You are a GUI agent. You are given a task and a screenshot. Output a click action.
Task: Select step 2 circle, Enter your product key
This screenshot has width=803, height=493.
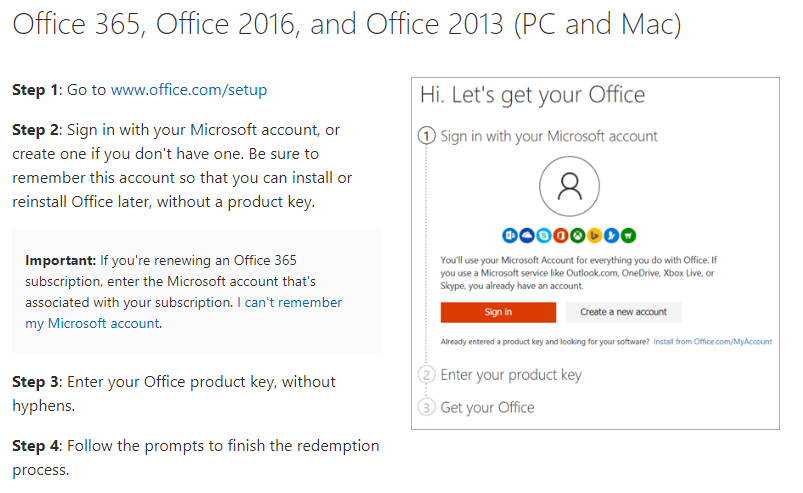click(x=428, y=375)
